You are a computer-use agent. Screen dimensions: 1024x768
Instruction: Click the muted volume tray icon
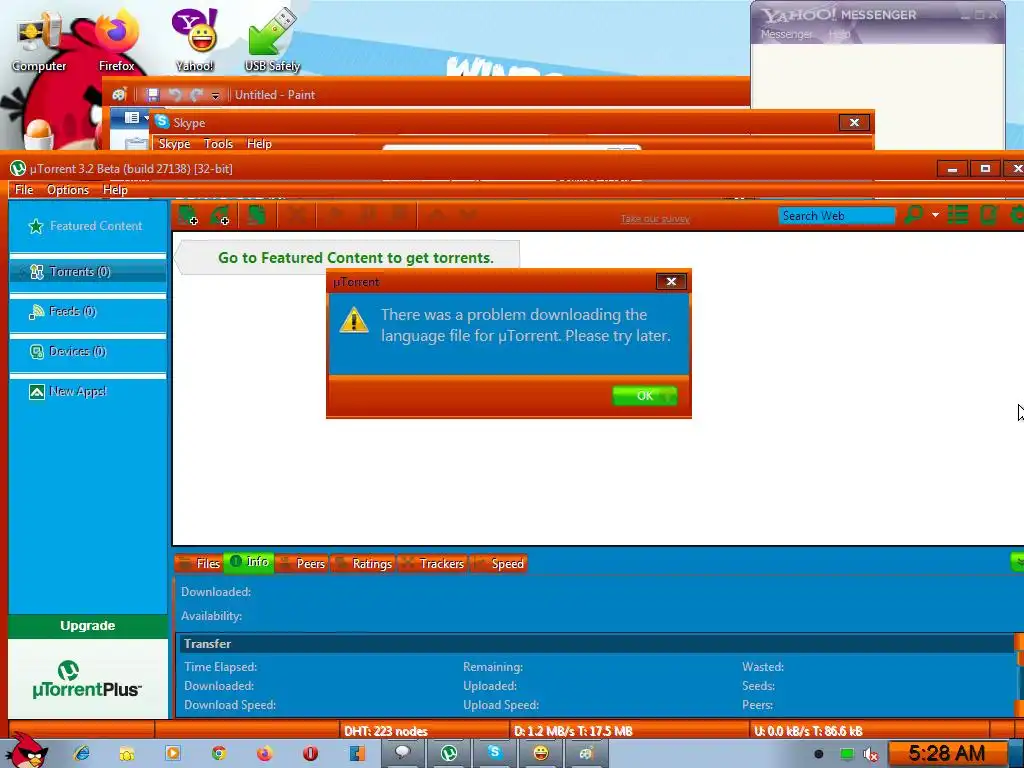point(871,755)
